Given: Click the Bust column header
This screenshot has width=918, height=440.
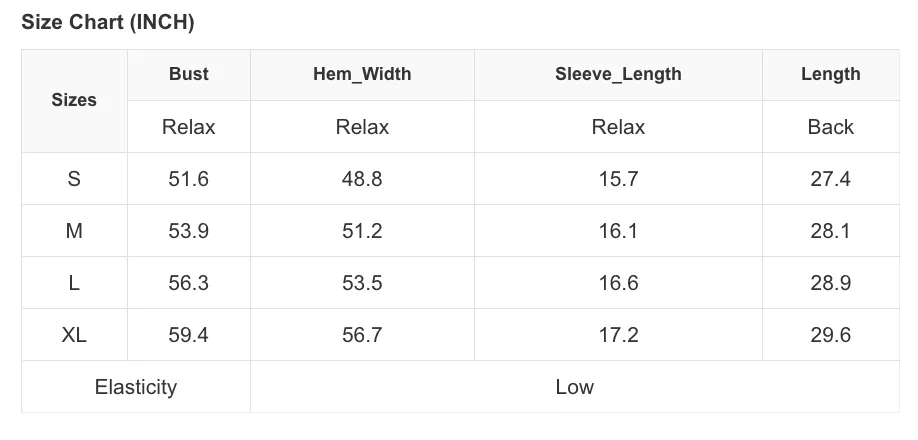Looking at the screenshot, I should click(x=189, y=74).
